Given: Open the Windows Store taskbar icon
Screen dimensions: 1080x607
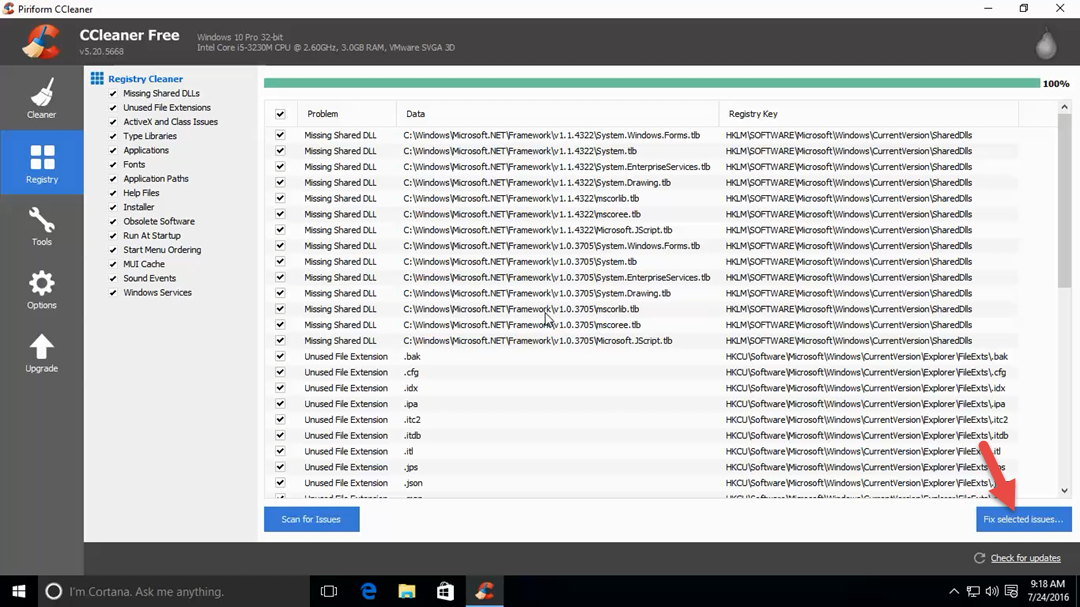Looking at the screenshot, I should [x=446, y=591].
